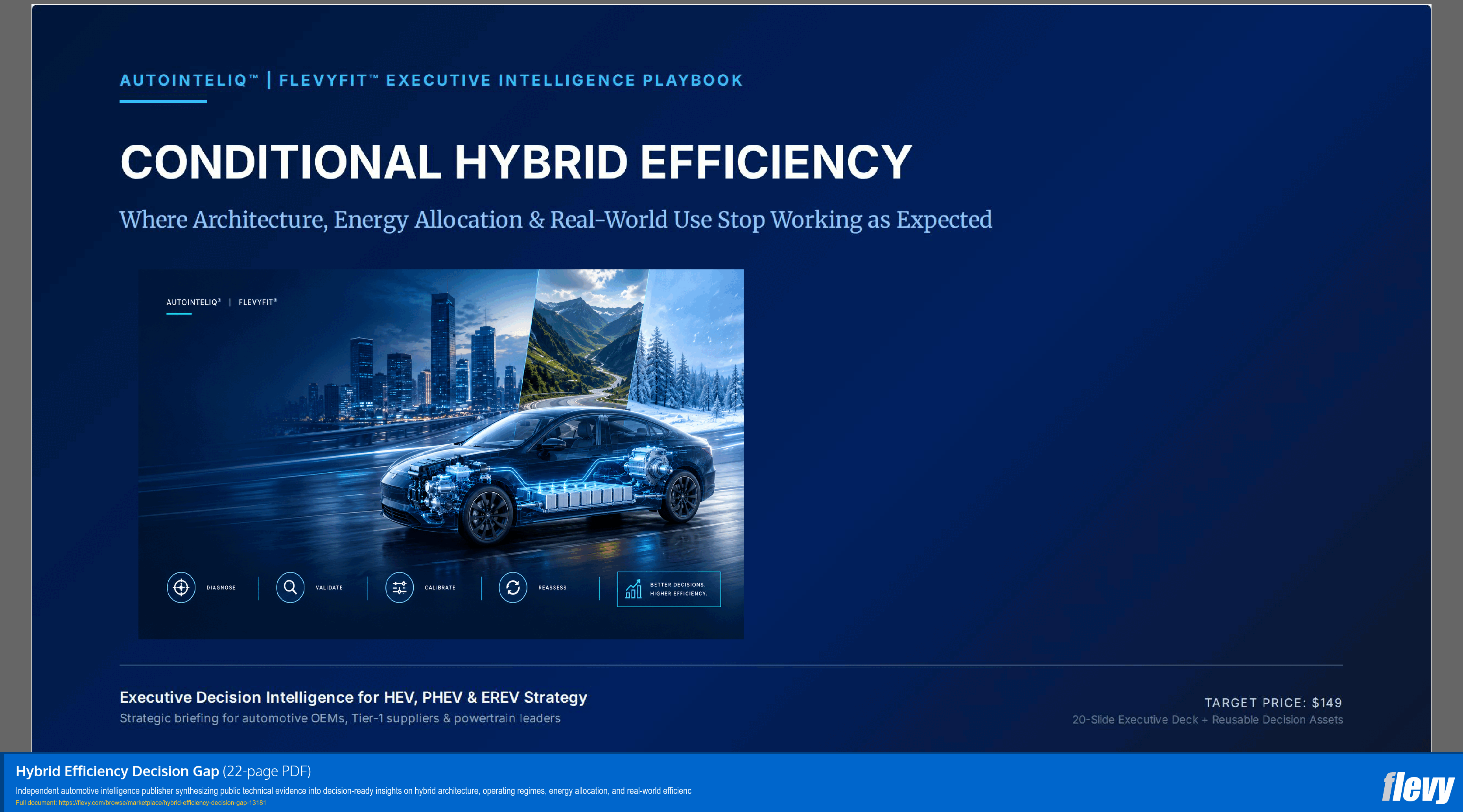Click the Validate magnifier icon
Screen dimensions: 1463x812
click(x=290, y=587)
